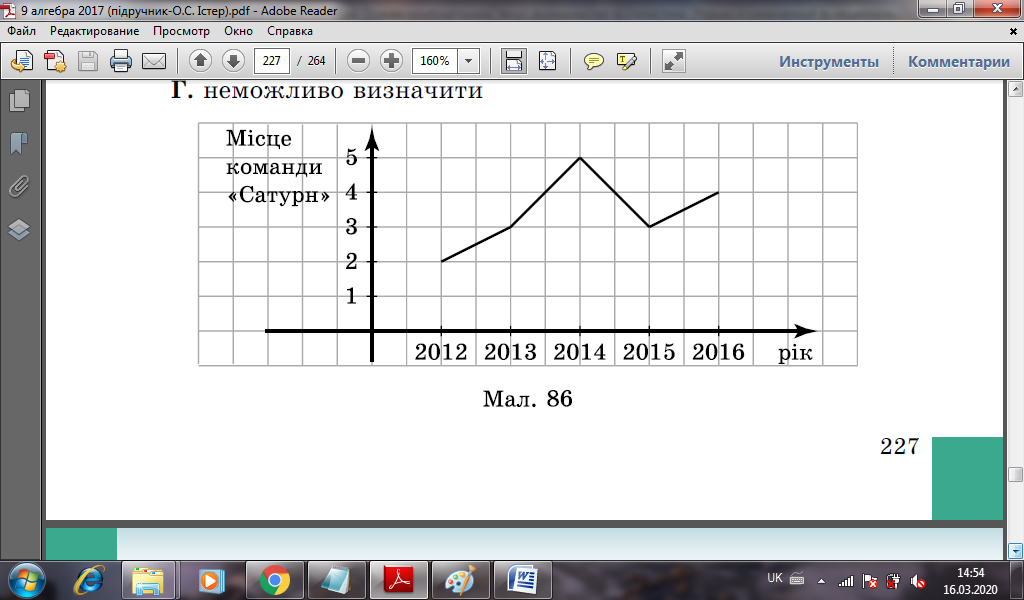Screen dimensions: 1024x600
Task: Open the Инструменты panel
Action: (x=829, y=61)
